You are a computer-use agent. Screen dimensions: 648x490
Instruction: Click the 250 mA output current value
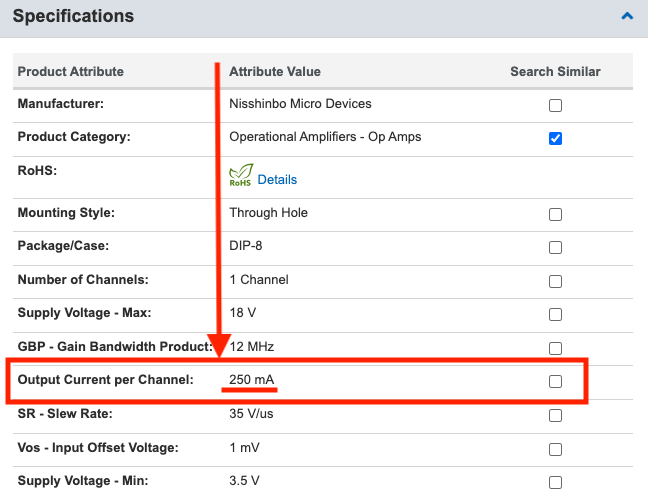click(252, 379)
